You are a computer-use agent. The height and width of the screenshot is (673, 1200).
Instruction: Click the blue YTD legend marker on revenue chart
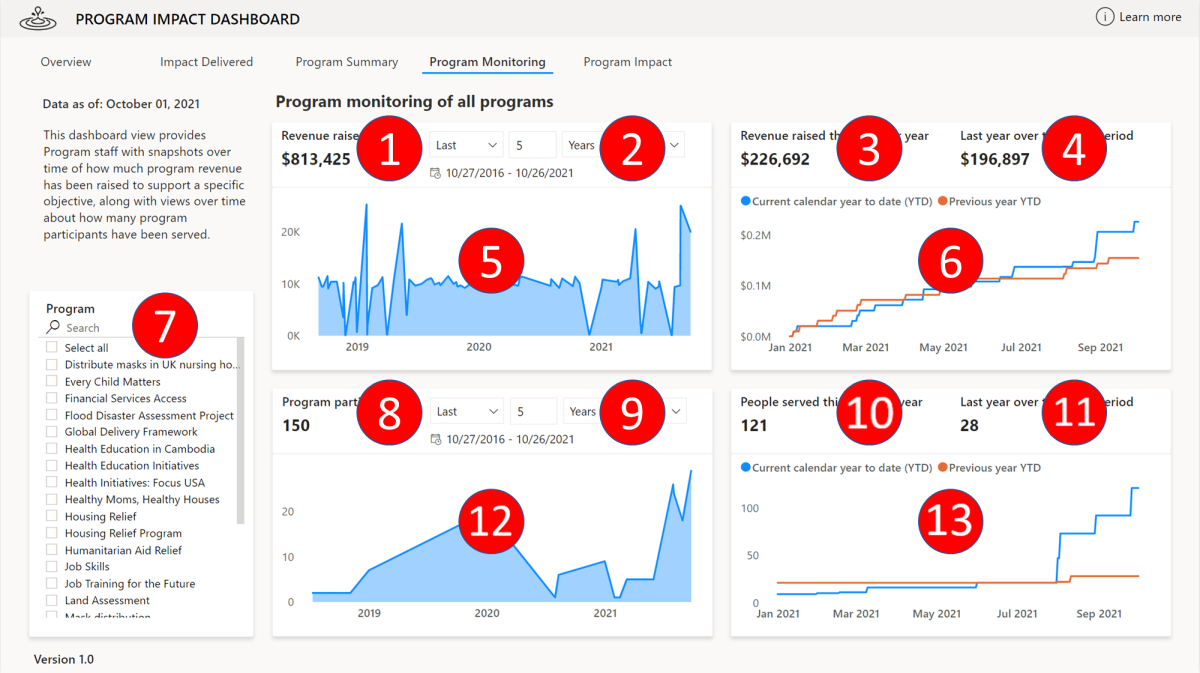(x=745, y=200)
